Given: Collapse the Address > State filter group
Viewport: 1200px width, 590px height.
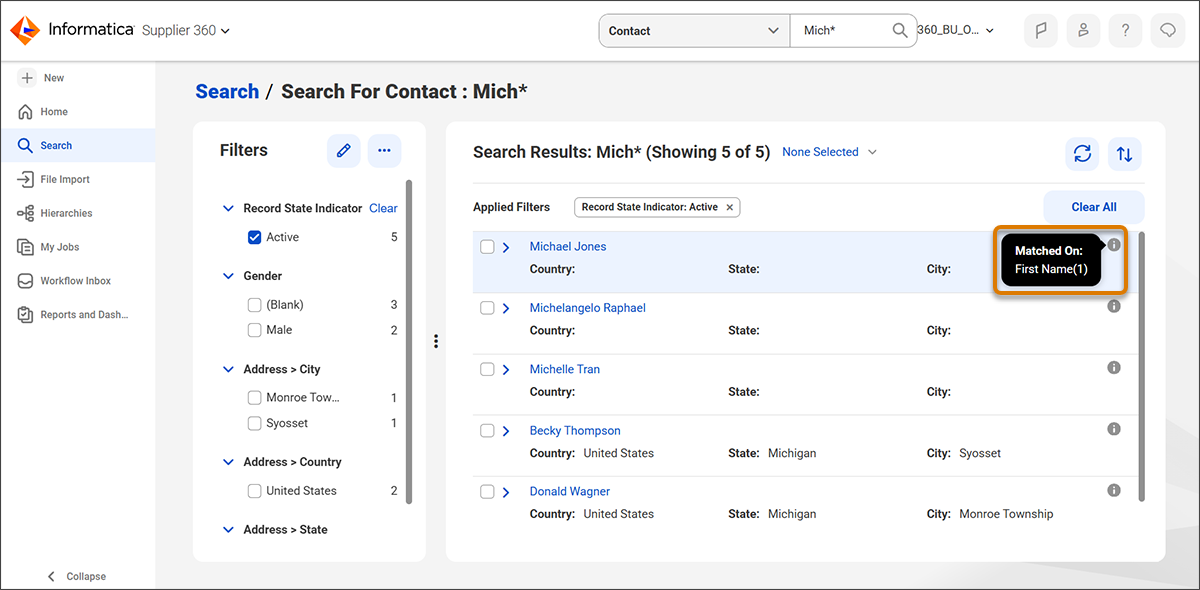Looking at the screenshot, I should (x=228, y=530).
